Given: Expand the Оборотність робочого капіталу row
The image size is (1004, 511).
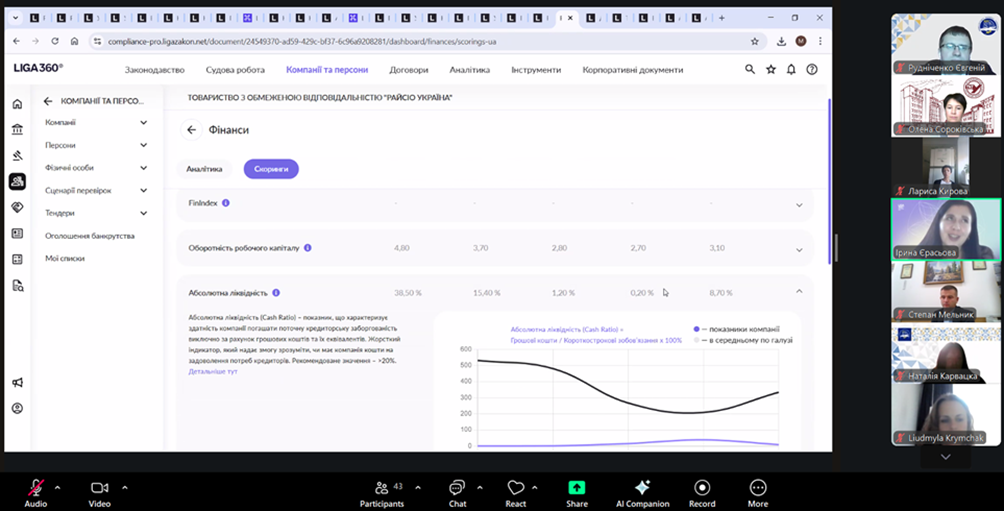Looking at the screenshot, I should (798, 249).
